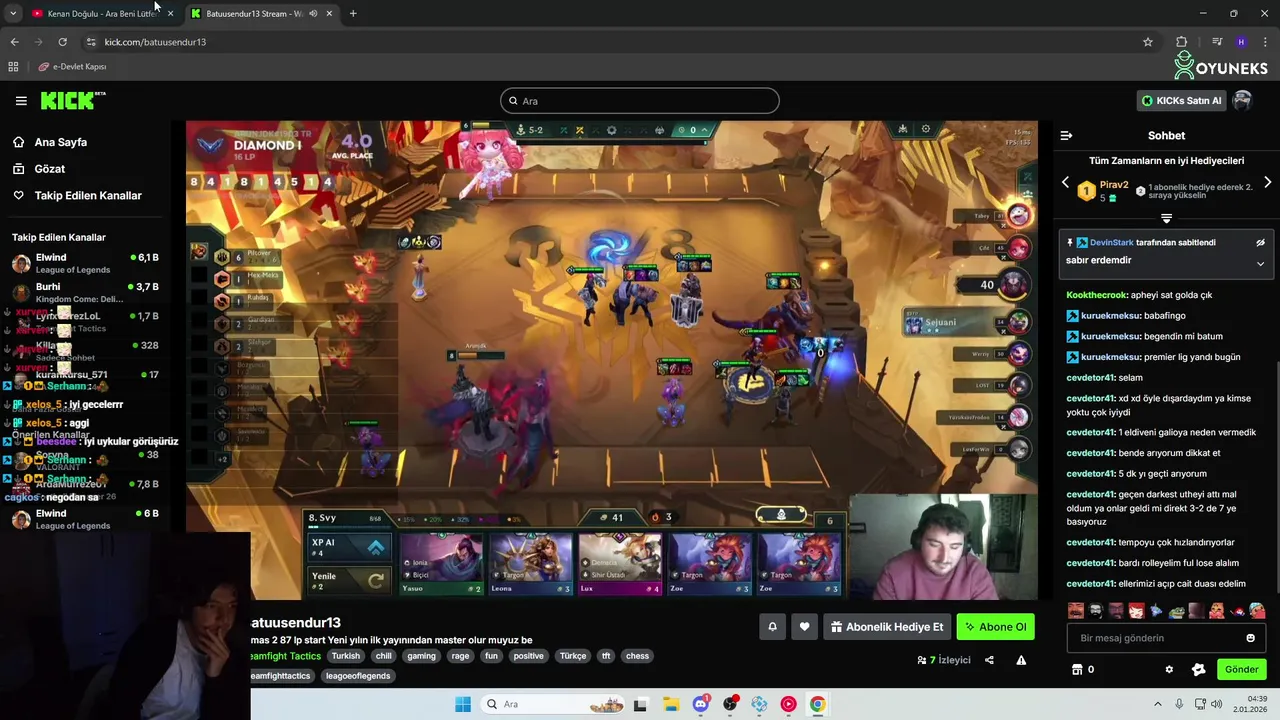Click the Gönder send button
The height and width of the screenshot is (720, 1280).
tap(1241, 670)
